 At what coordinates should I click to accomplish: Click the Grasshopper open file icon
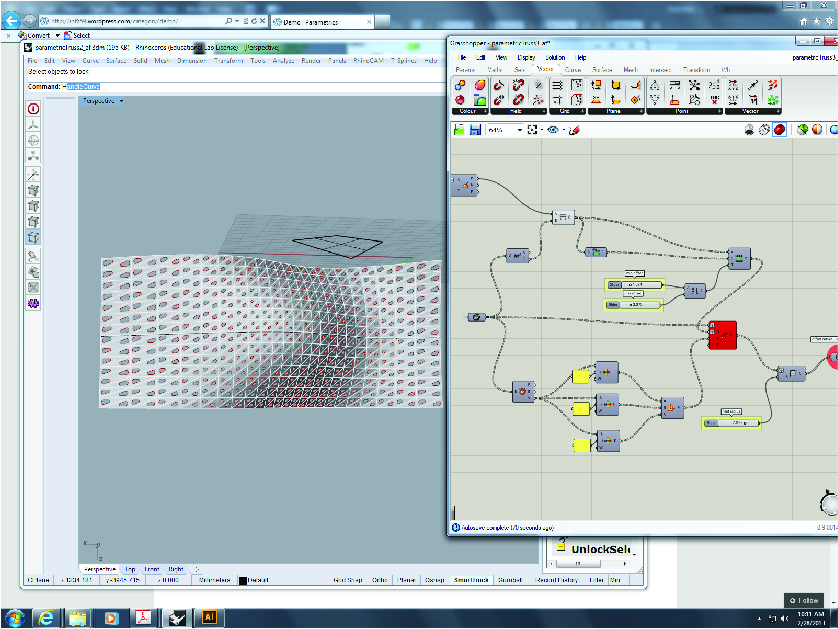[459, 130]
